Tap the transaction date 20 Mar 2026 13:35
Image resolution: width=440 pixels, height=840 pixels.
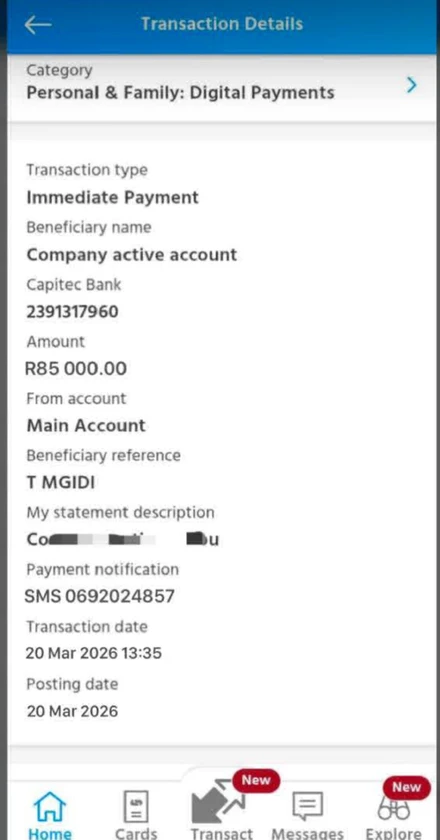tap(94, 654)
